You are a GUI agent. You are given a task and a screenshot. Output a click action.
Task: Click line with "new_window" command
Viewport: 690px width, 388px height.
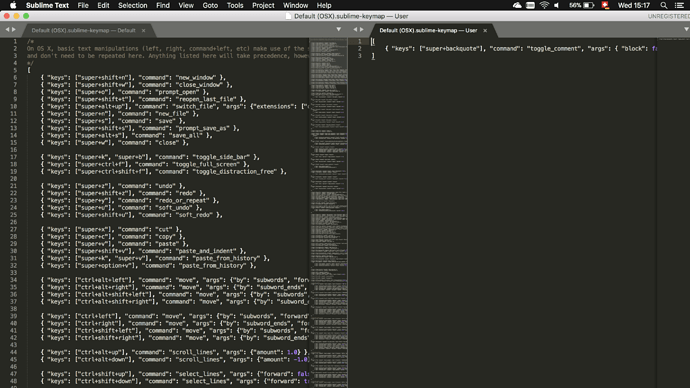pyautogui.click(x=133, y=77)
